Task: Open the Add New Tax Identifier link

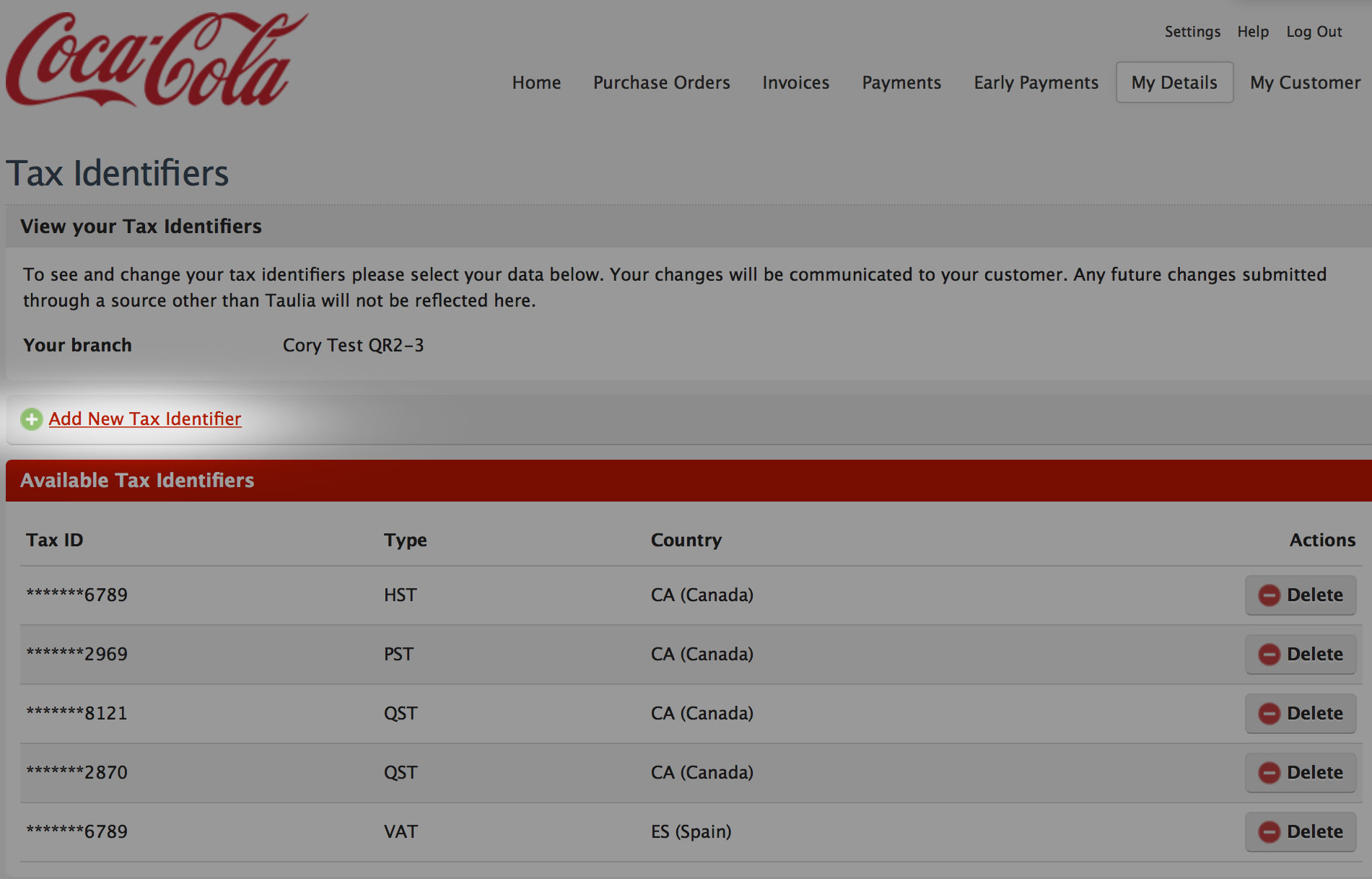Action: pyautogui.click(x=145, y=419)
